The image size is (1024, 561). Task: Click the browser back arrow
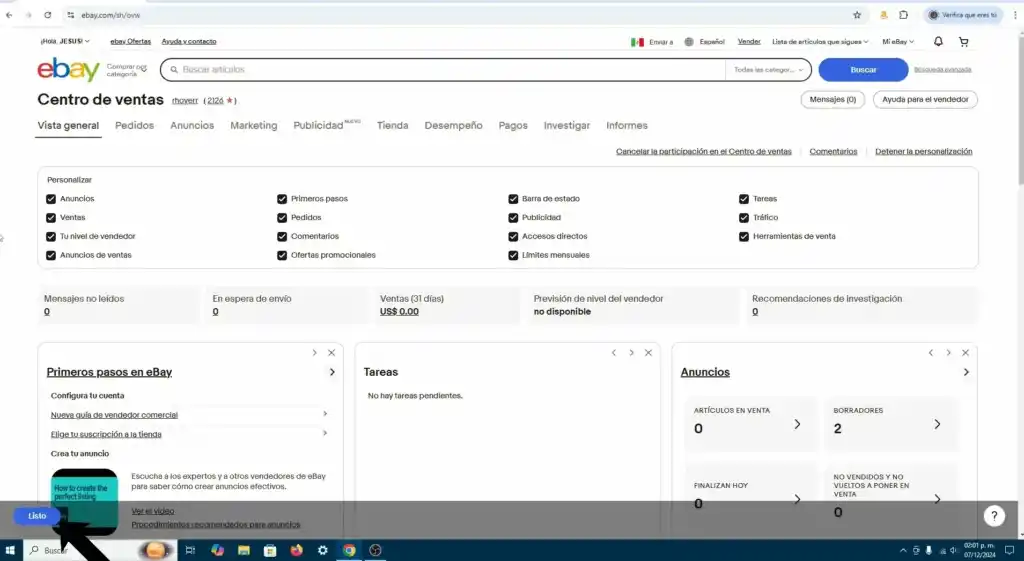pos(9,15)
